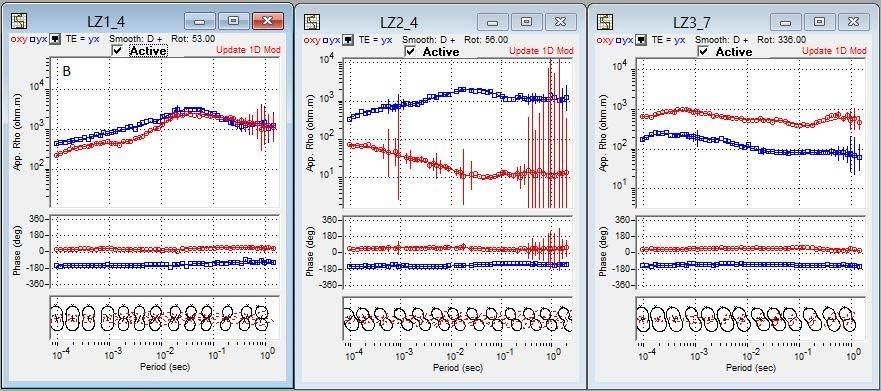881x391 pixels.
Task: Minimize the LZ1_4 window
Action: [x=200, y=21]
